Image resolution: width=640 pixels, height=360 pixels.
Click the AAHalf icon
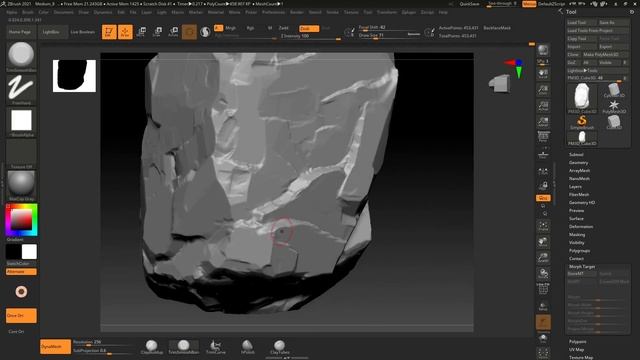coord(543,122)
